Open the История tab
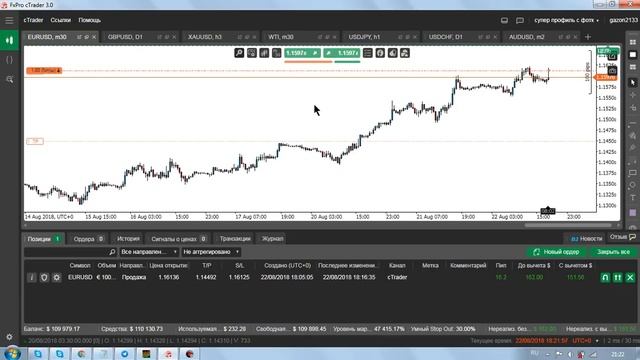This screenshot has width=640, height=360. (x=128, y=239)
